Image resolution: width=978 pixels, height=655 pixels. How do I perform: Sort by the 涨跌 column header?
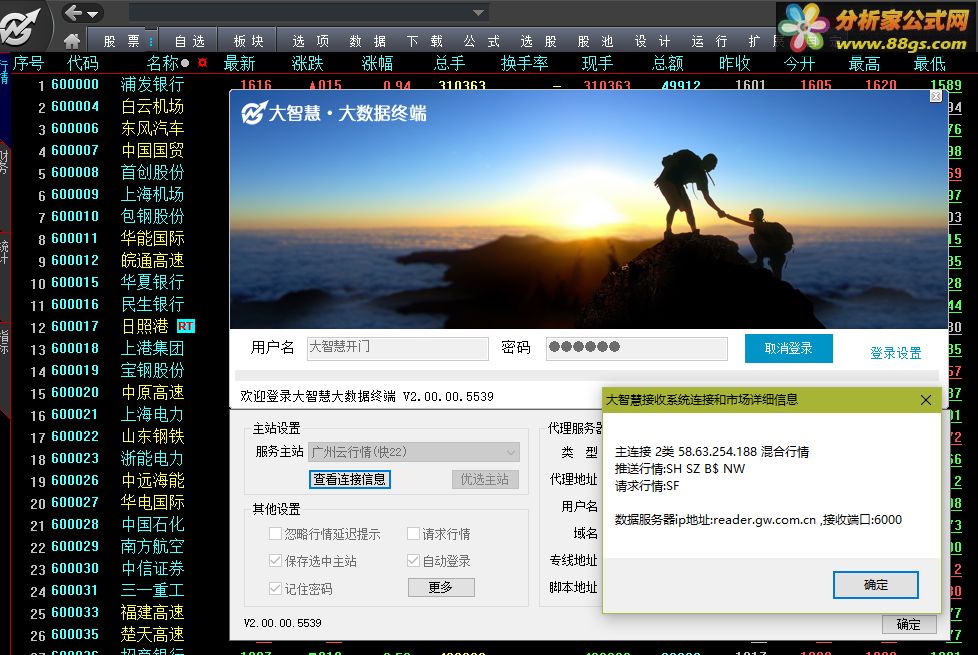coord(307,63)
